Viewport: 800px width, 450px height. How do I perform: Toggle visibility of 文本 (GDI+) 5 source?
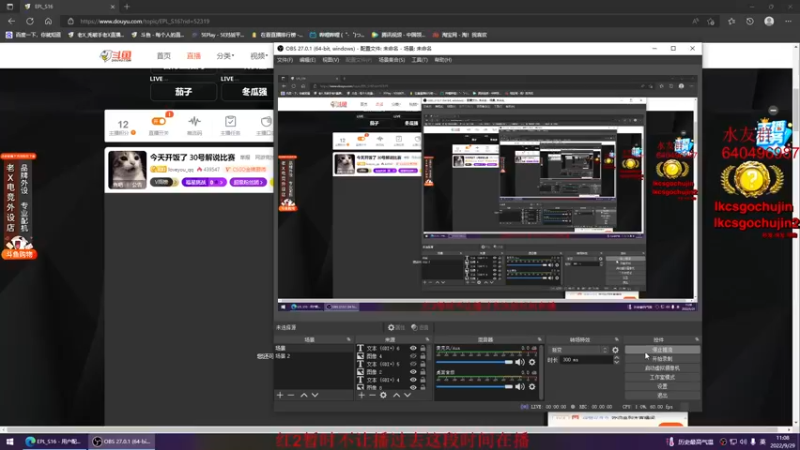pos(413,364)
